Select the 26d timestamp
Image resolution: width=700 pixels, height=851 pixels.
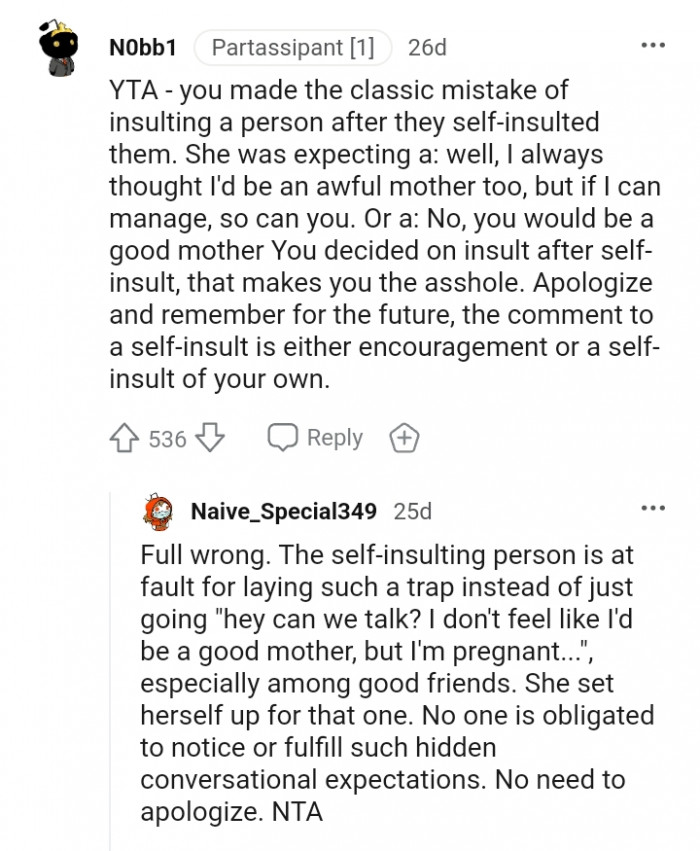pyautogui.click(x=430, y=45)
